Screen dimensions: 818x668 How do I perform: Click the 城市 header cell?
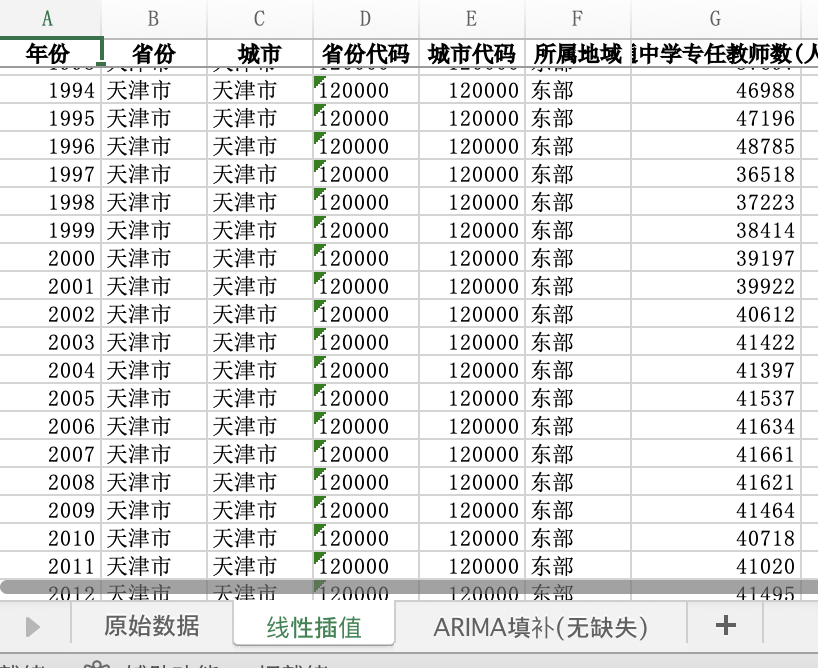(260, 53)
